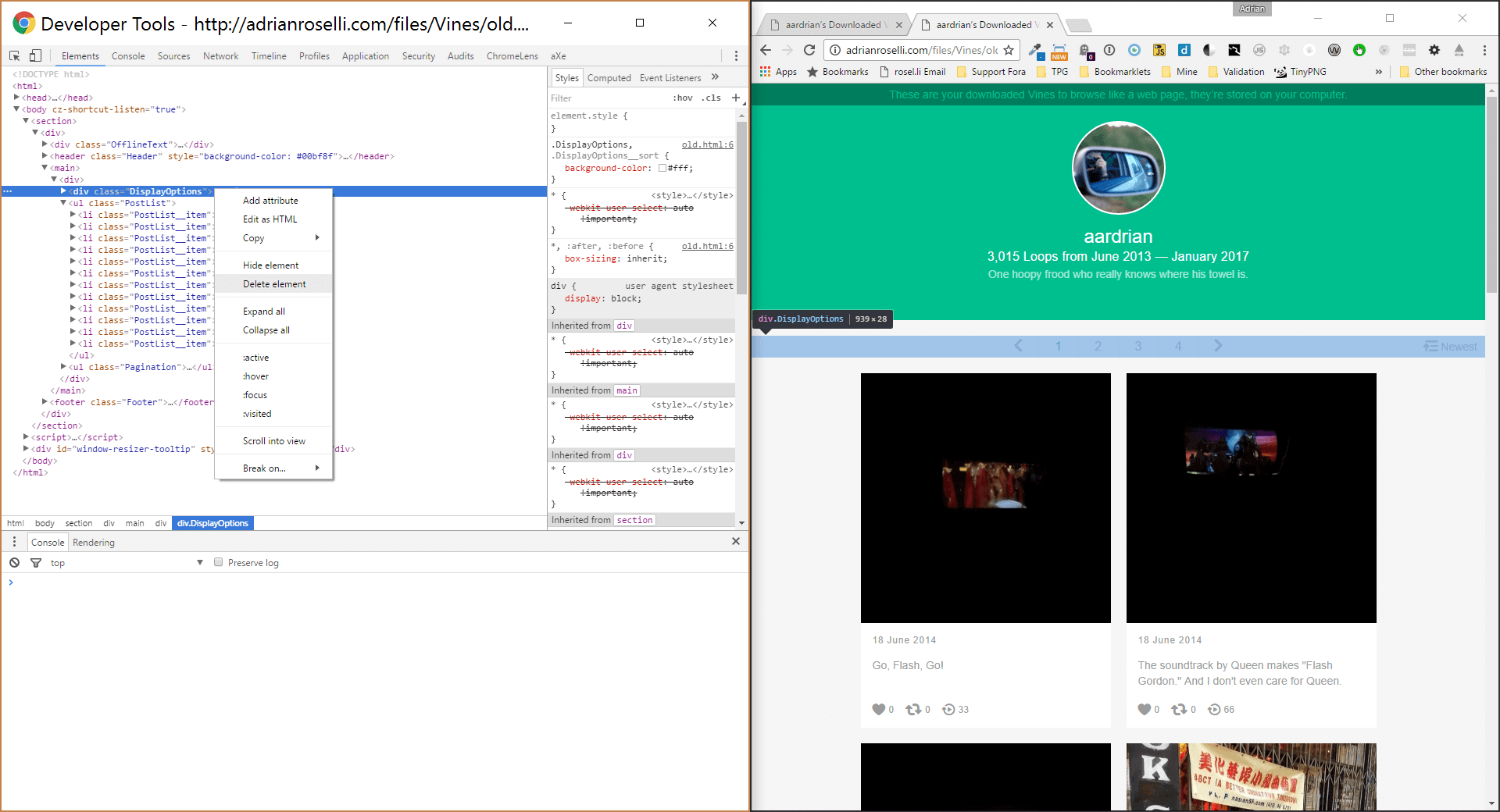Click the Newest sort button

1450,347
